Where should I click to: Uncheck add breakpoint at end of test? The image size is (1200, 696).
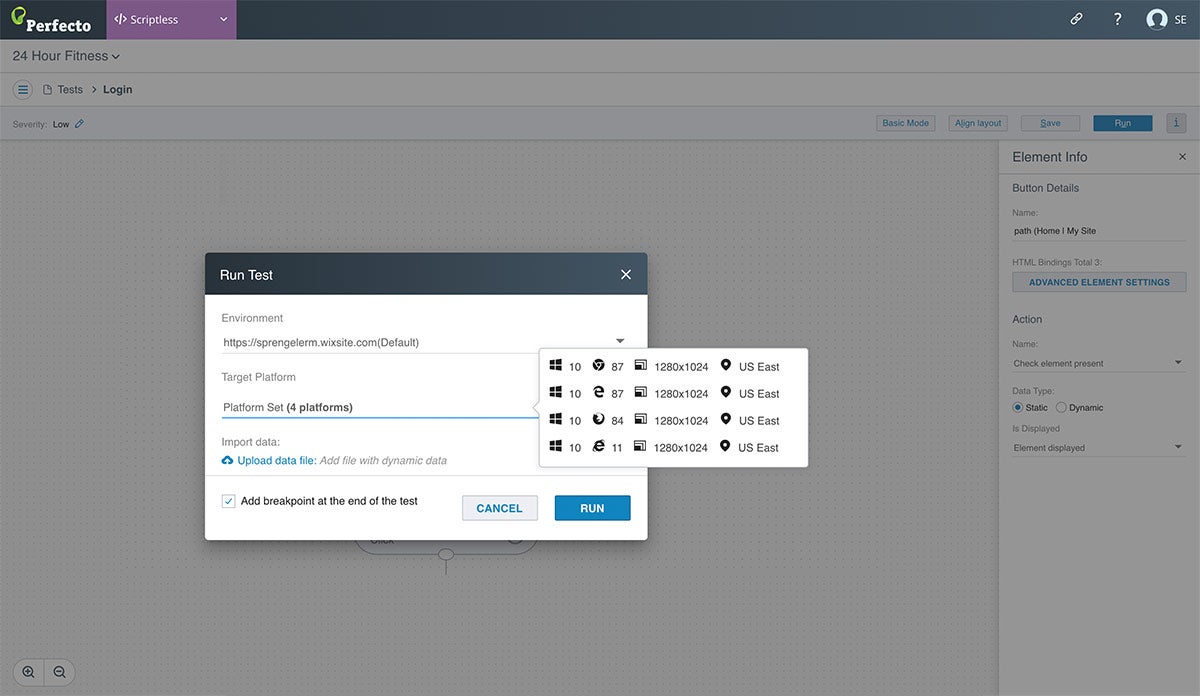(228, 500)
